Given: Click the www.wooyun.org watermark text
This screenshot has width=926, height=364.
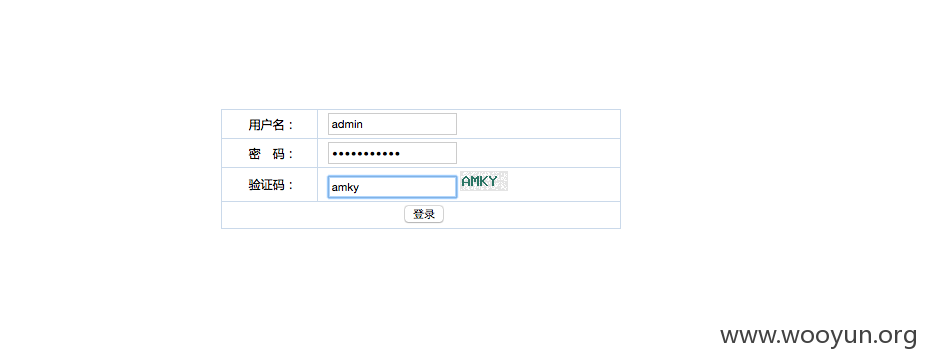Looking at the screenshot, I should [819, 336].
